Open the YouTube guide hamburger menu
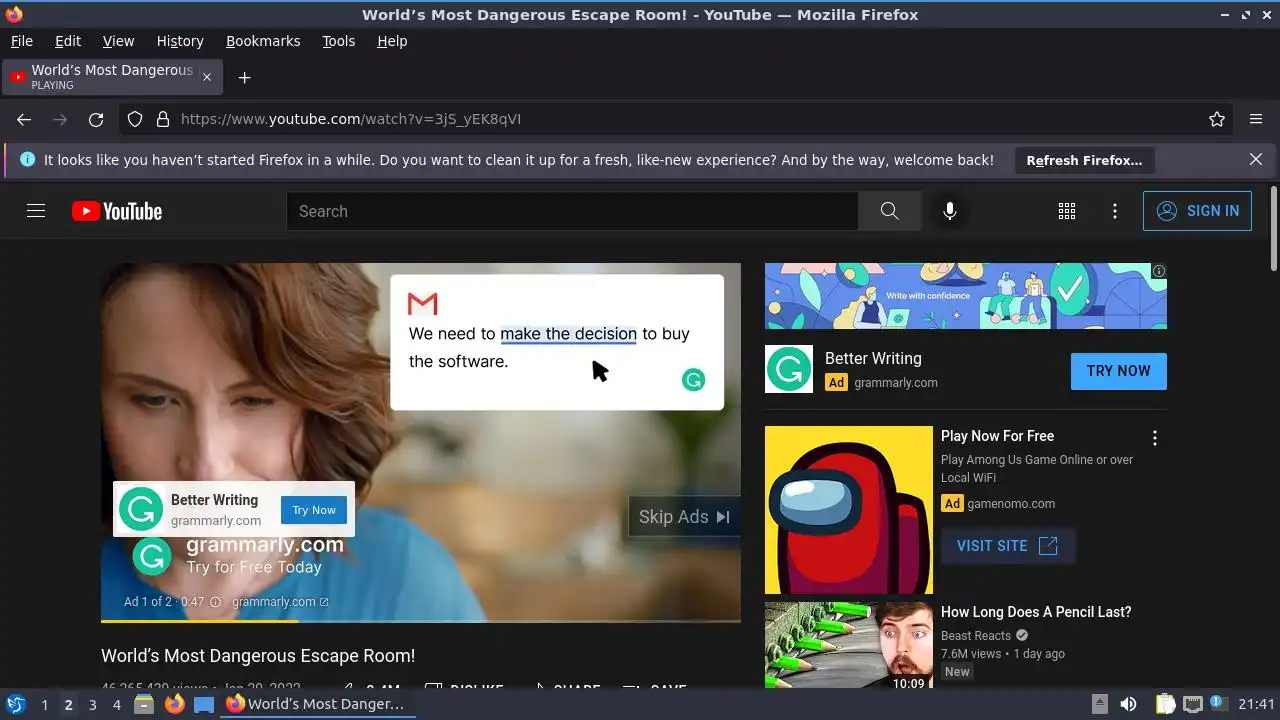Viewport: 1280px width, 720px height. pos(36,211)
